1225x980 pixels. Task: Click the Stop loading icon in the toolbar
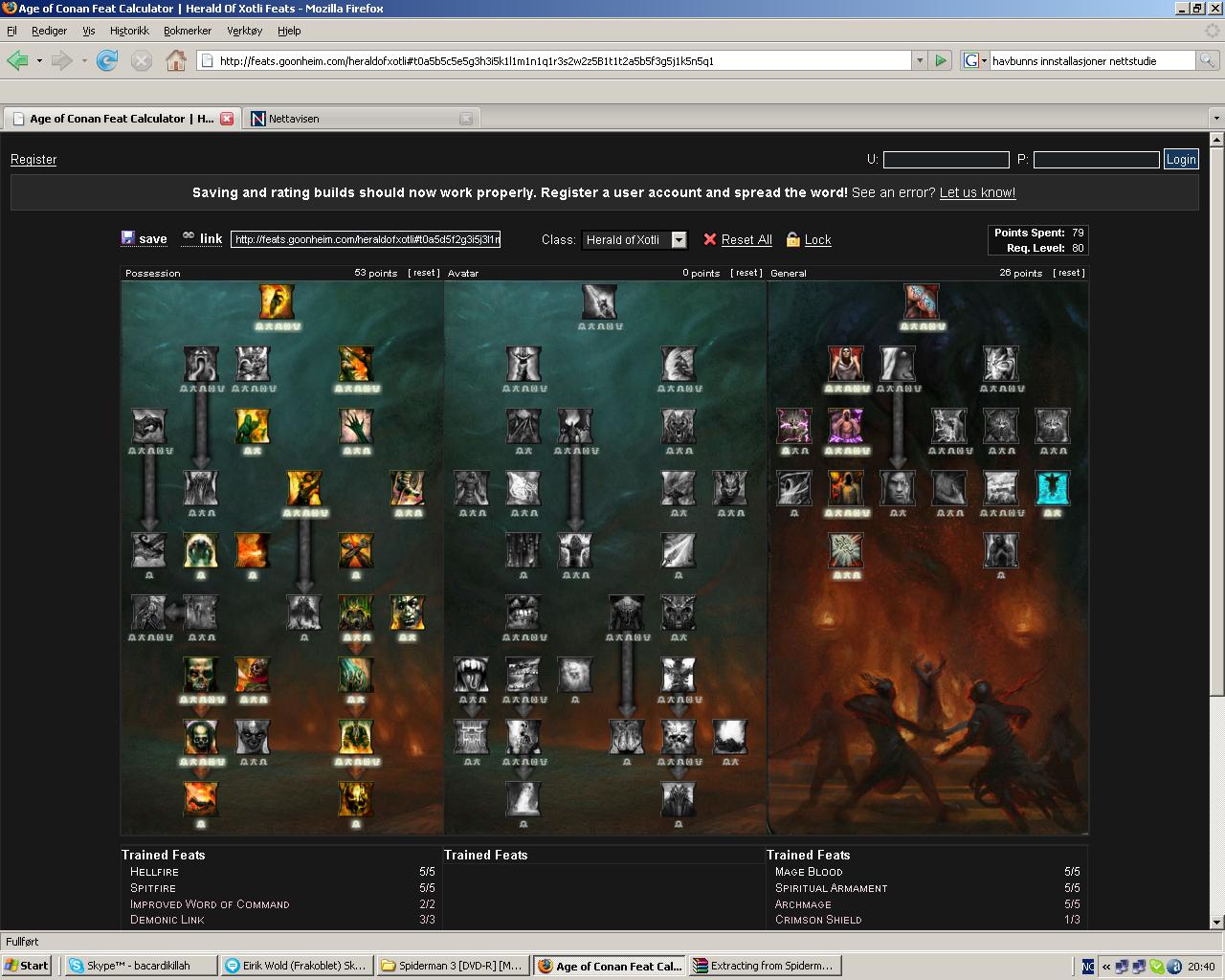[141, 60]
